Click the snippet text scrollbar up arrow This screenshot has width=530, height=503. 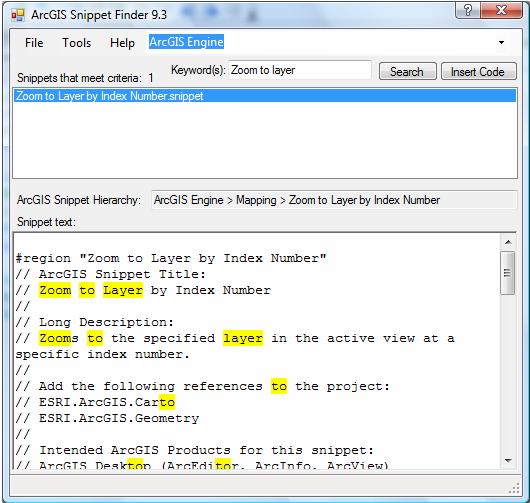pyautogui.click(x=508, y=242)
